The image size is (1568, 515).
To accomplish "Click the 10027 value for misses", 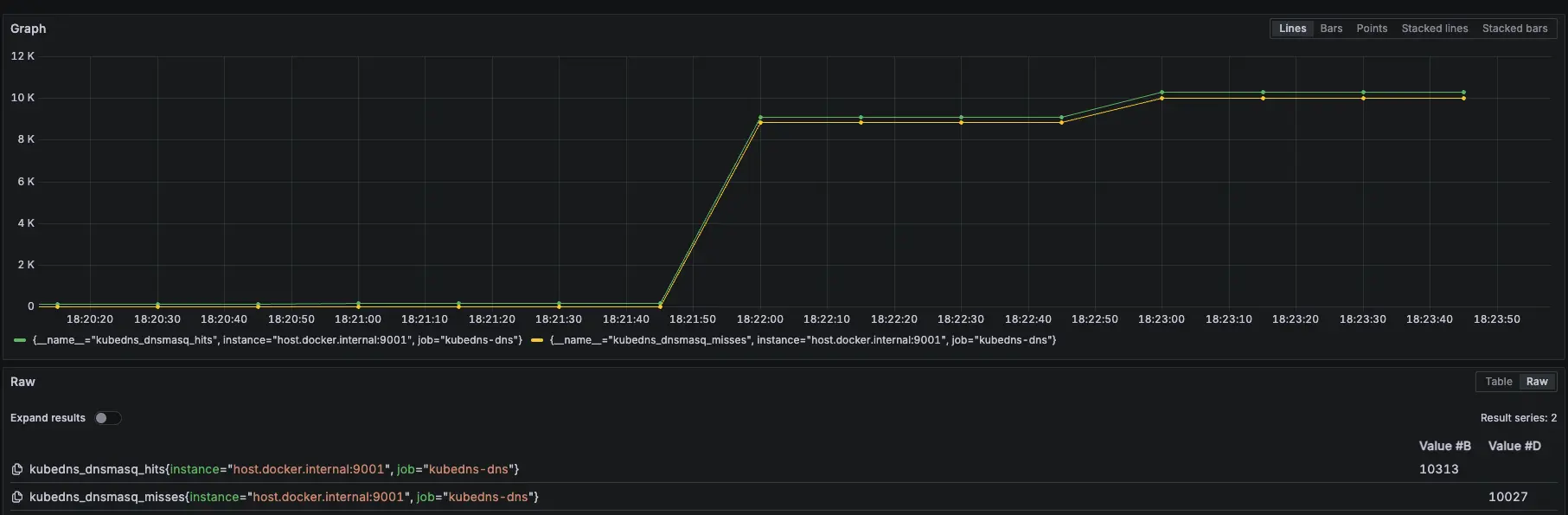I will 1507,497.
